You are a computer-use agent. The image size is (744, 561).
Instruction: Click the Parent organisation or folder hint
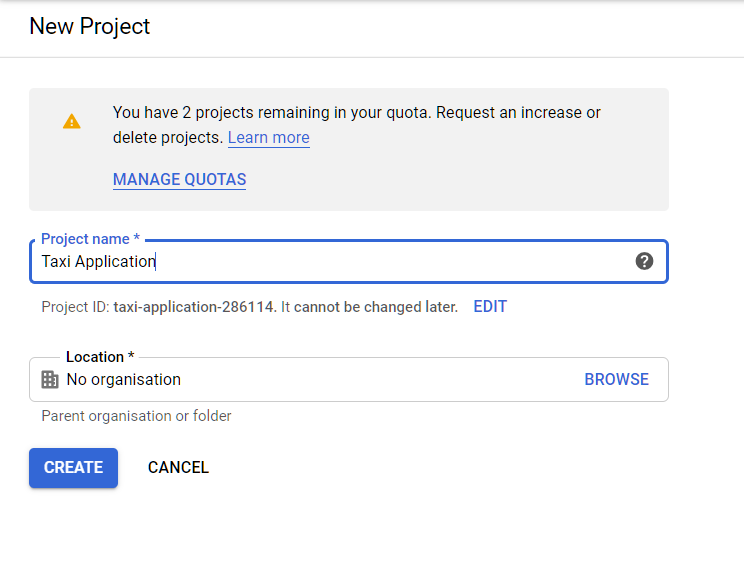pos(136,416)
